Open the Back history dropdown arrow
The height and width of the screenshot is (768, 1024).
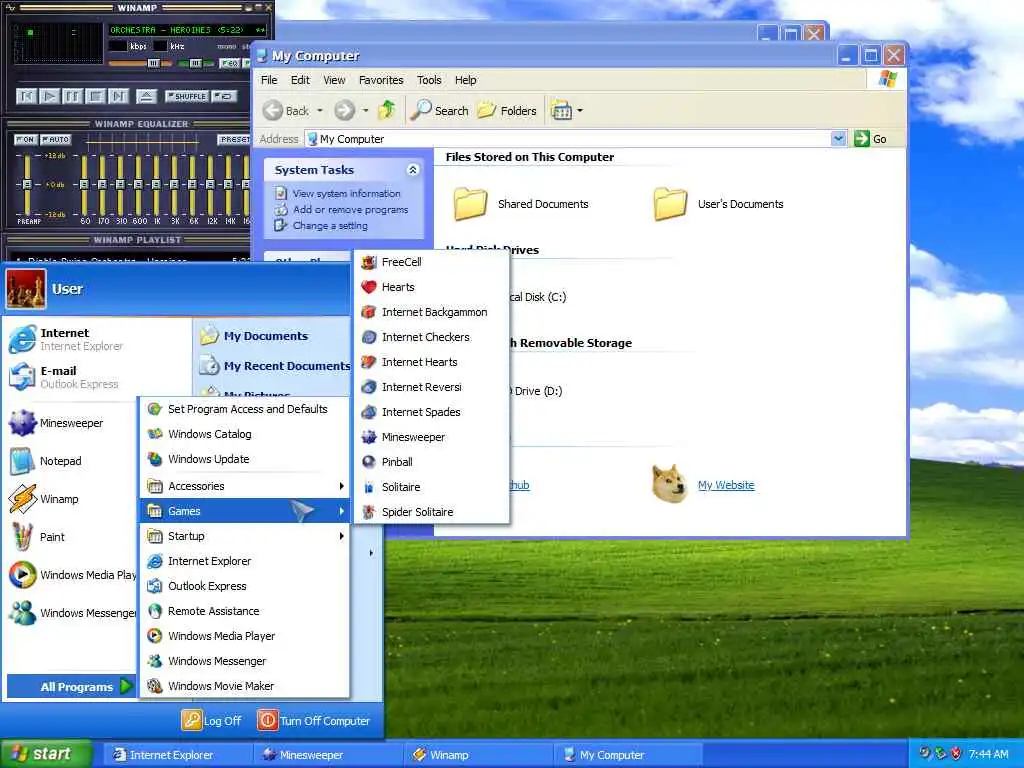tap(320, 110)
